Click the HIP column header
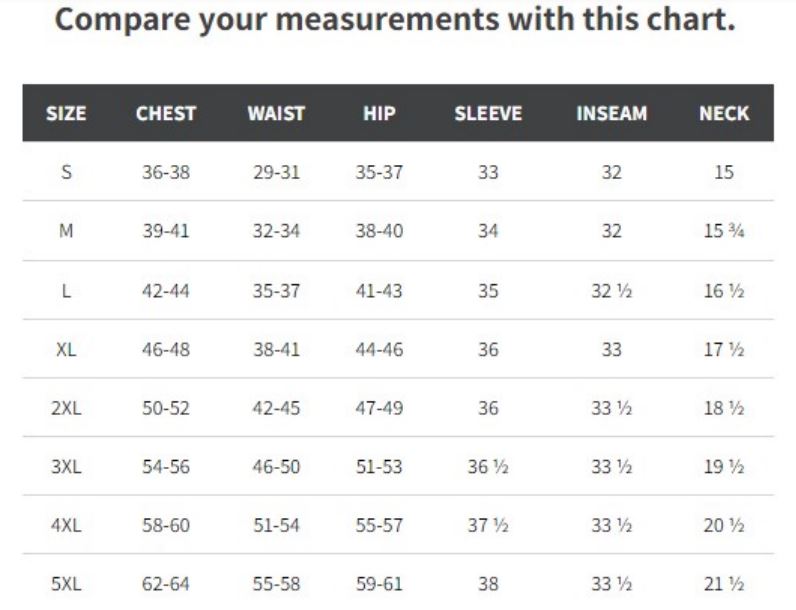Screen dimensions: 796x610 379,113
